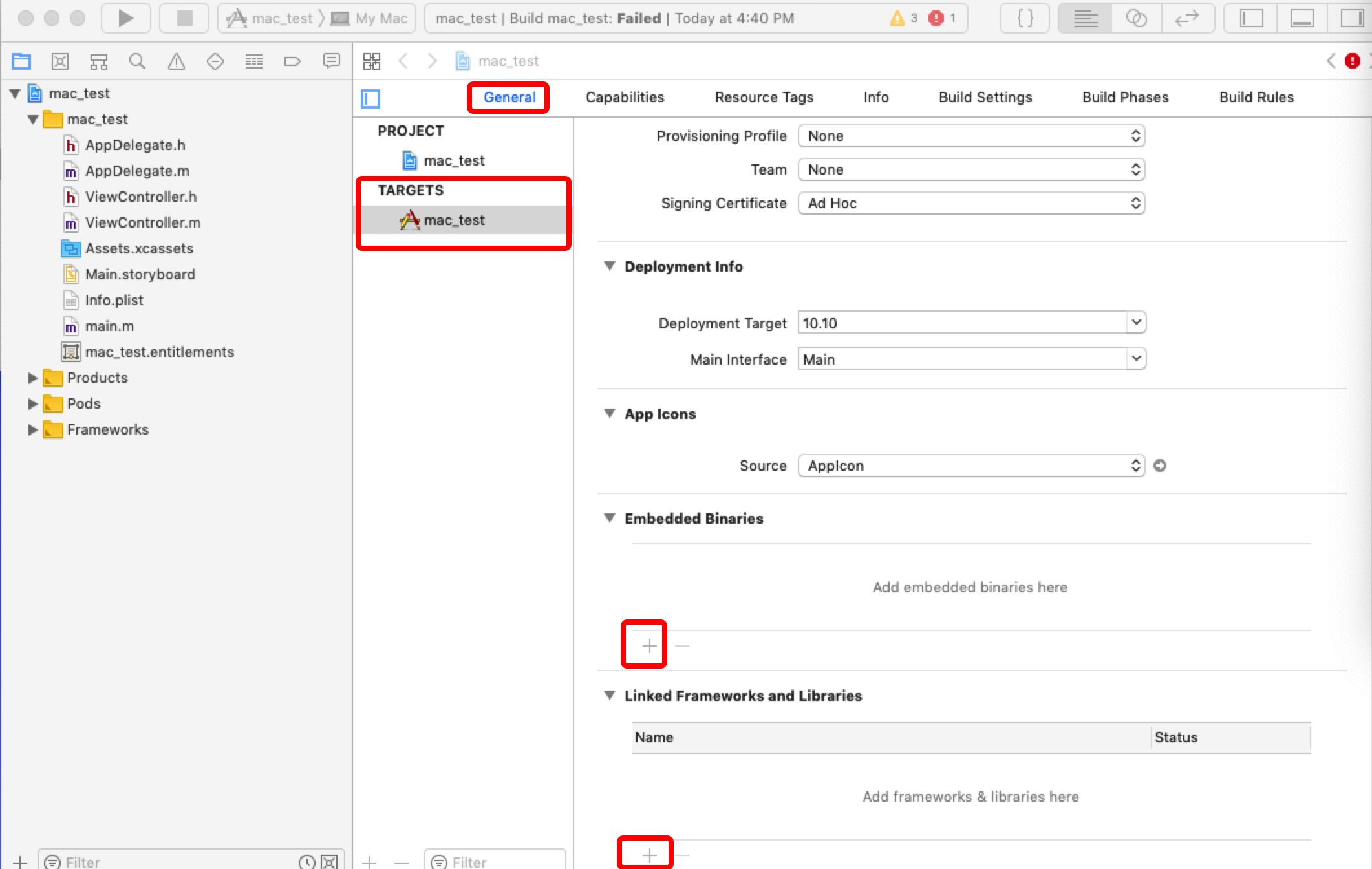Click the Stop button in toolbar

click(184, 18)
